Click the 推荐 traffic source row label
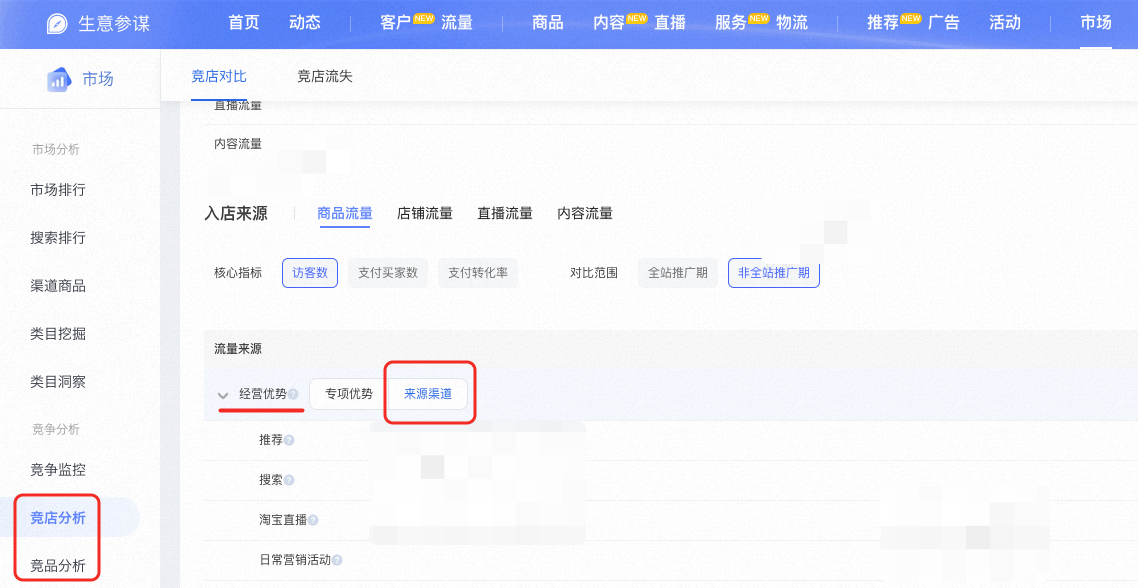The width and height of the screenshot is (1138, 588). (271, 440)
